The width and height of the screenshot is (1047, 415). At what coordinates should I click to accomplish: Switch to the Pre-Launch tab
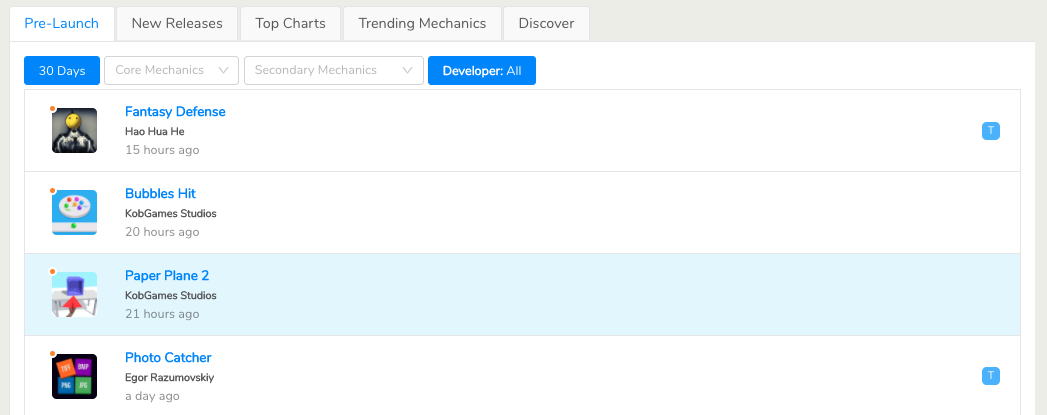(61, 23)
